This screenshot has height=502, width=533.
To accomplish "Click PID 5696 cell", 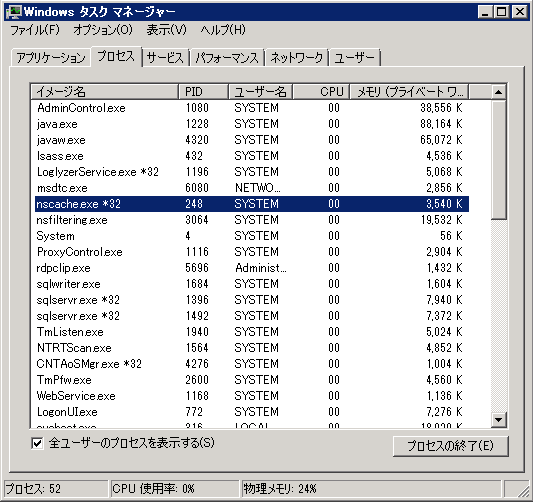I will tap(197, 268).
